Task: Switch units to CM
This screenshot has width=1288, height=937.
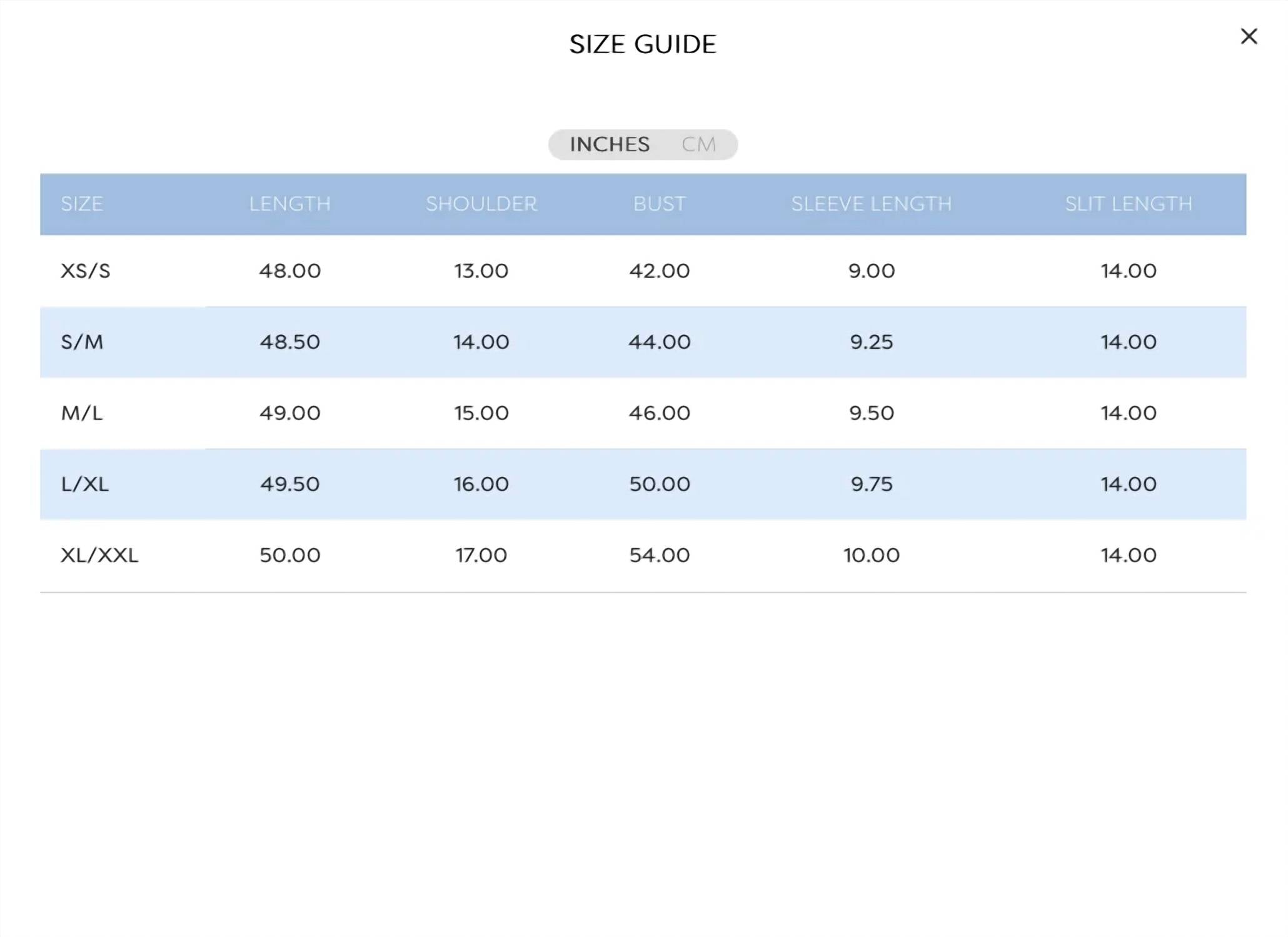Action: coord(698,144)
